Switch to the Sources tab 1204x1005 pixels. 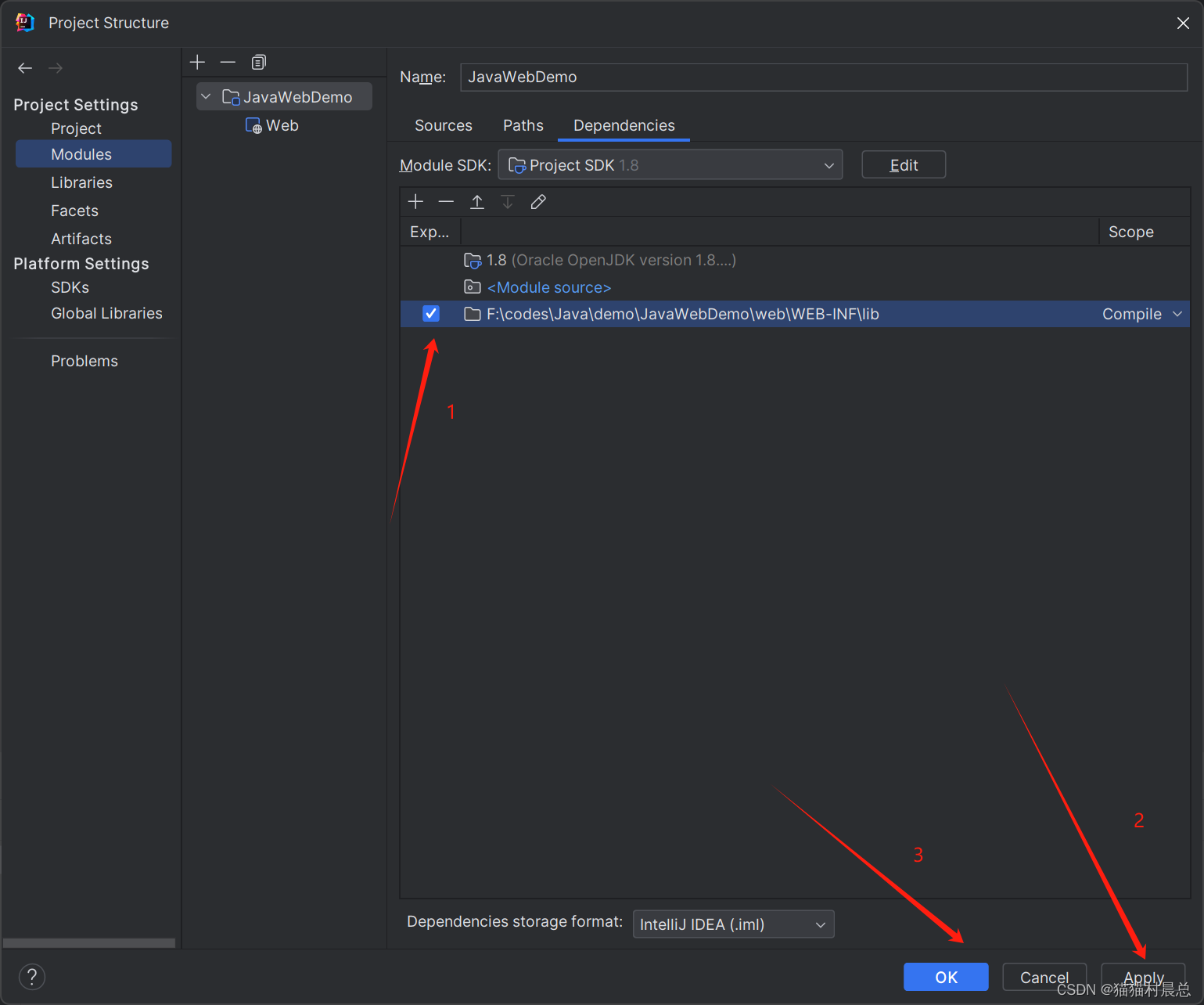444,125
